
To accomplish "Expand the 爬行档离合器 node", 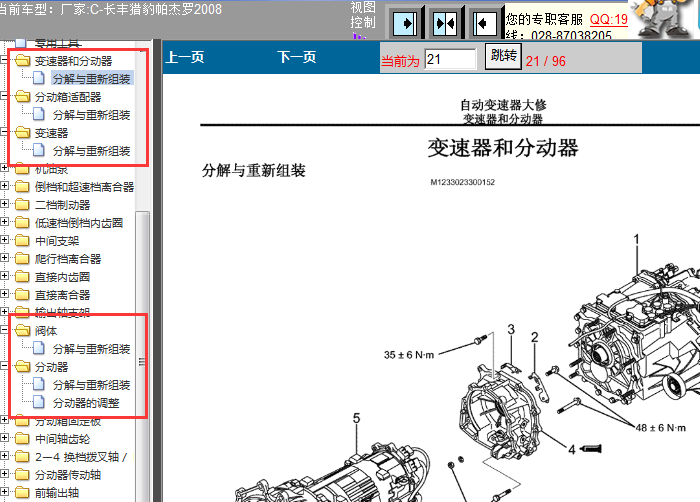I will pyautogui.click(x=4, y=258).
